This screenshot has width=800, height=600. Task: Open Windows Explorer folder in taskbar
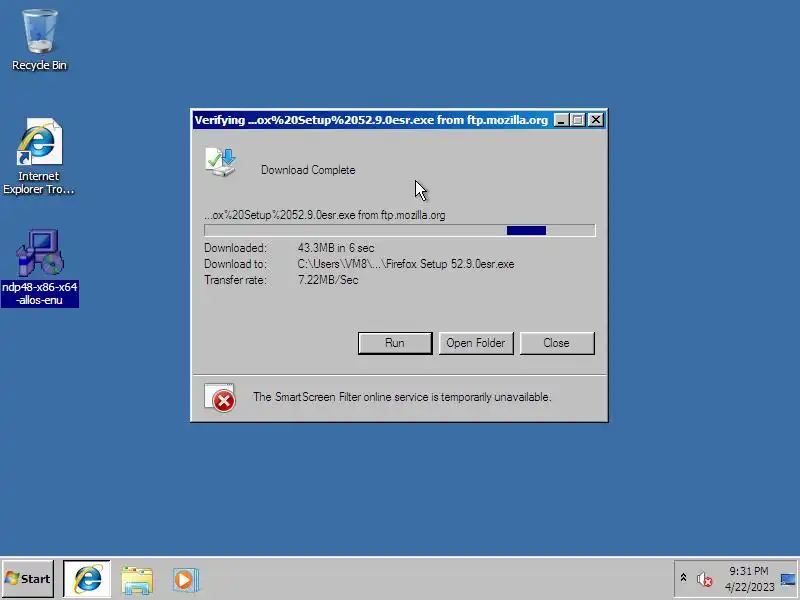(137, 580)
